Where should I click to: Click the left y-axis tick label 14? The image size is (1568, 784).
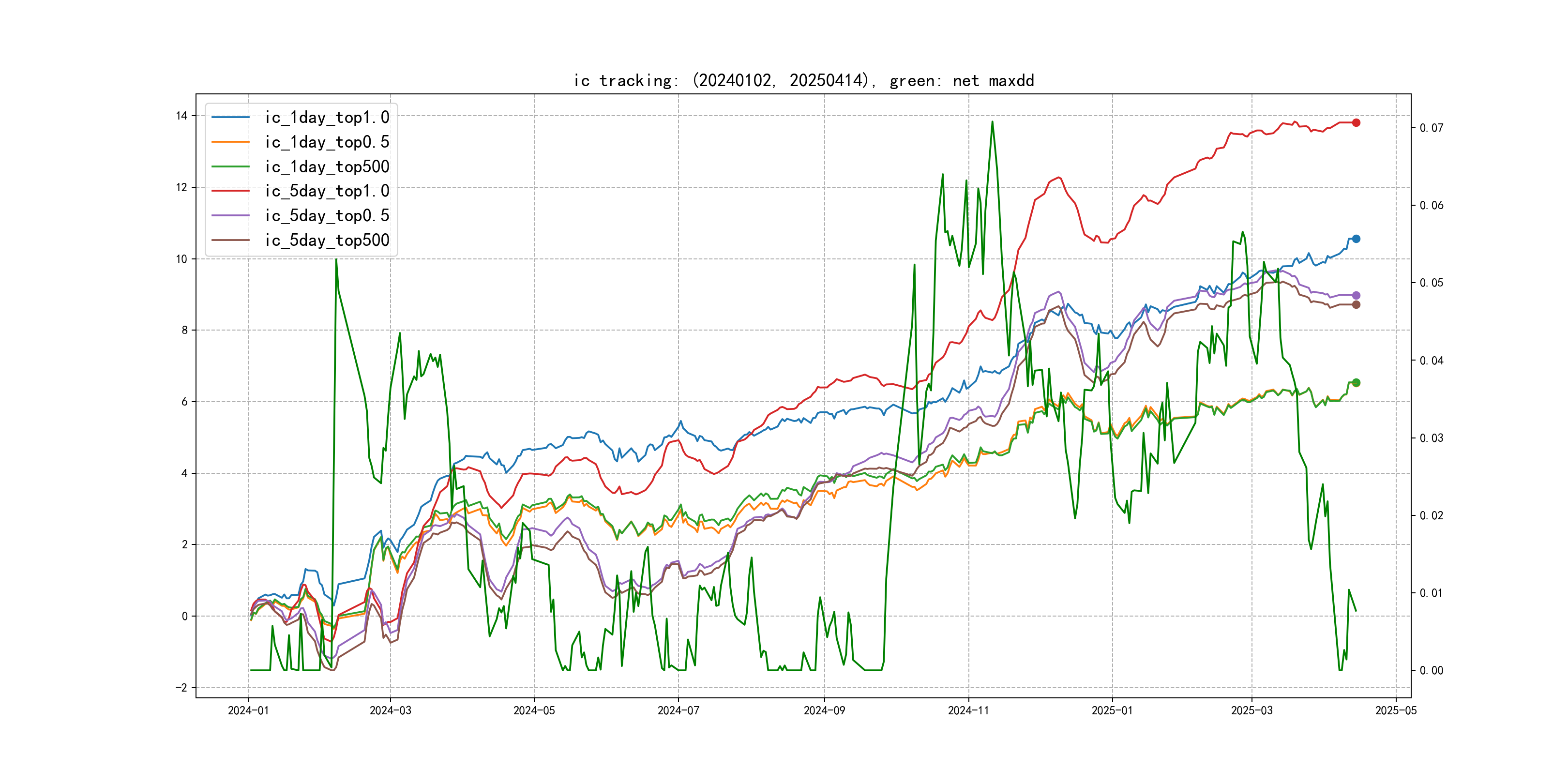tap(181, 116)
